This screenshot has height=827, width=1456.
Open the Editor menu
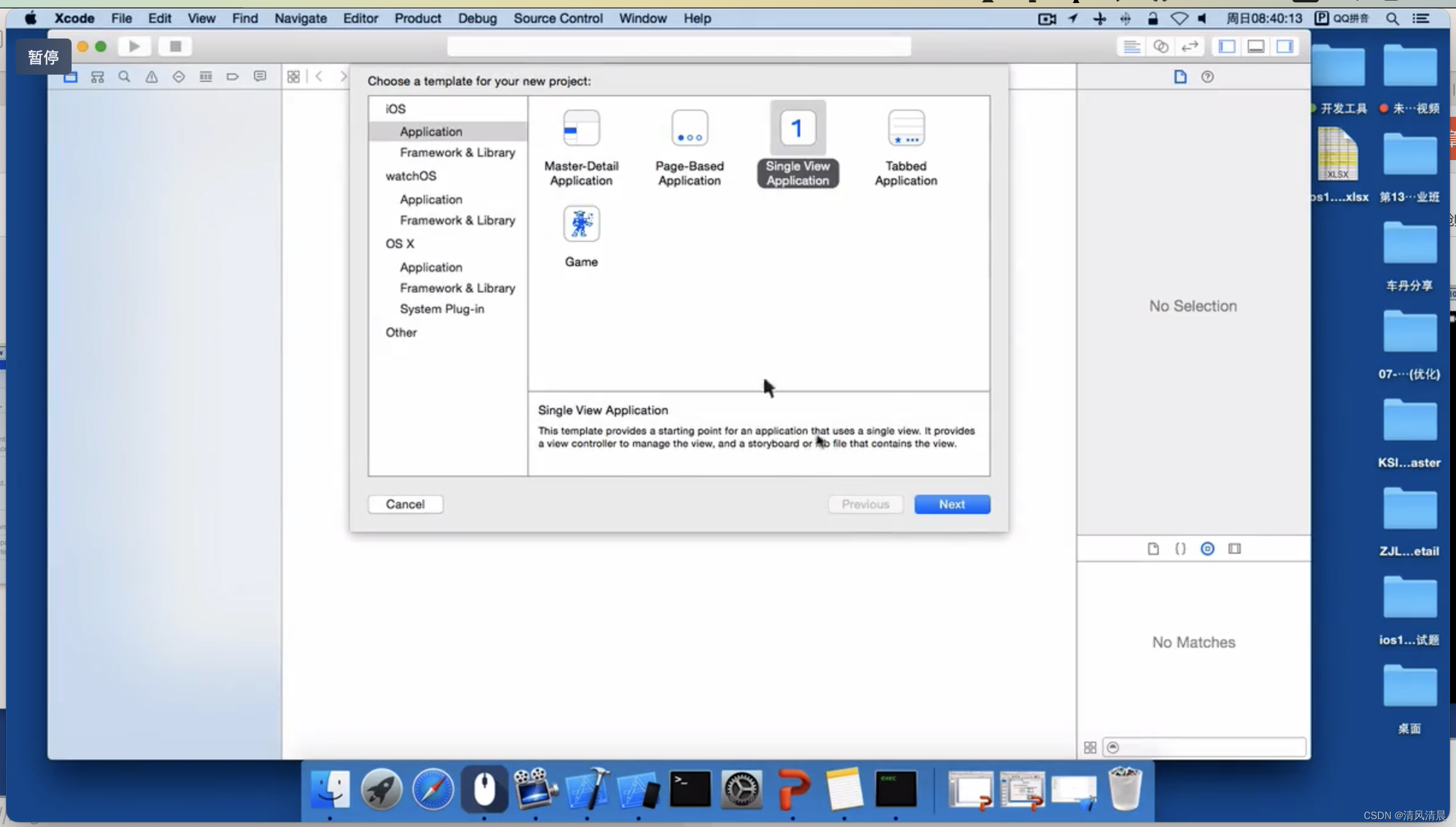click(x=360, y=18)
